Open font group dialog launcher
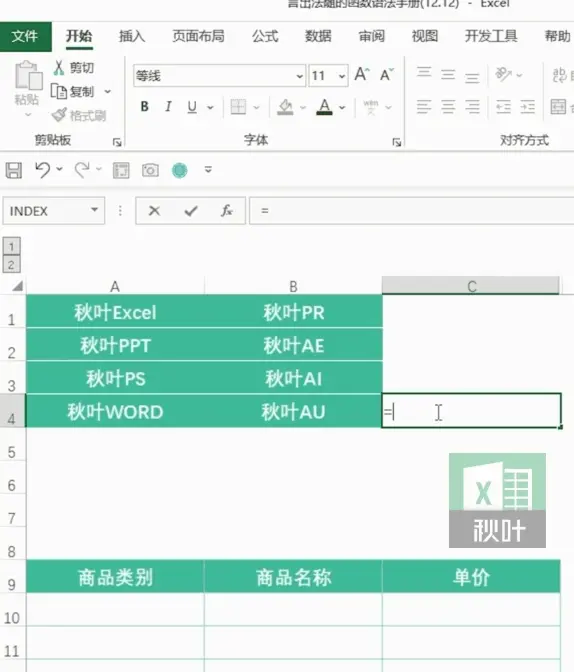The width and height of the screenshot is (574, 672). (x=397, y=142)
